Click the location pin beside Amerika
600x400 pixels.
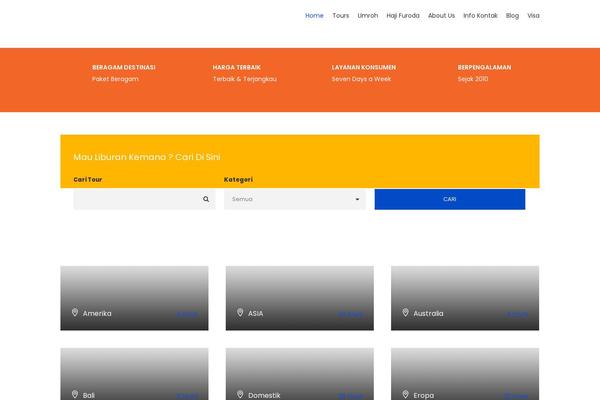[75, 312]
